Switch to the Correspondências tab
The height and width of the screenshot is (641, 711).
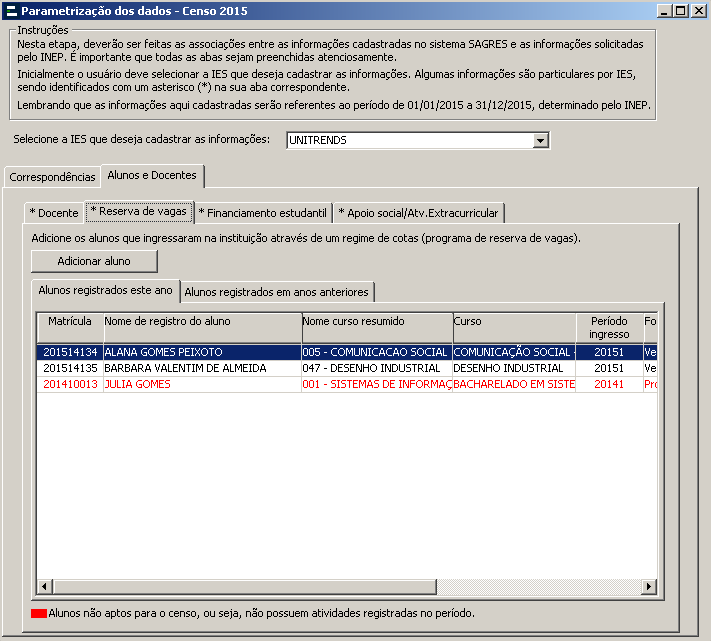tap(52, 177)
